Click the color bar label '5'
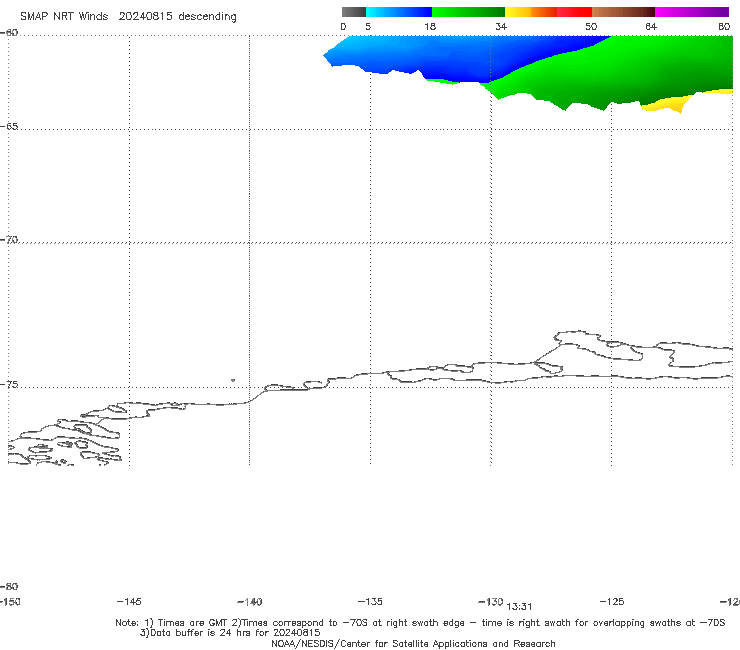 368,26
